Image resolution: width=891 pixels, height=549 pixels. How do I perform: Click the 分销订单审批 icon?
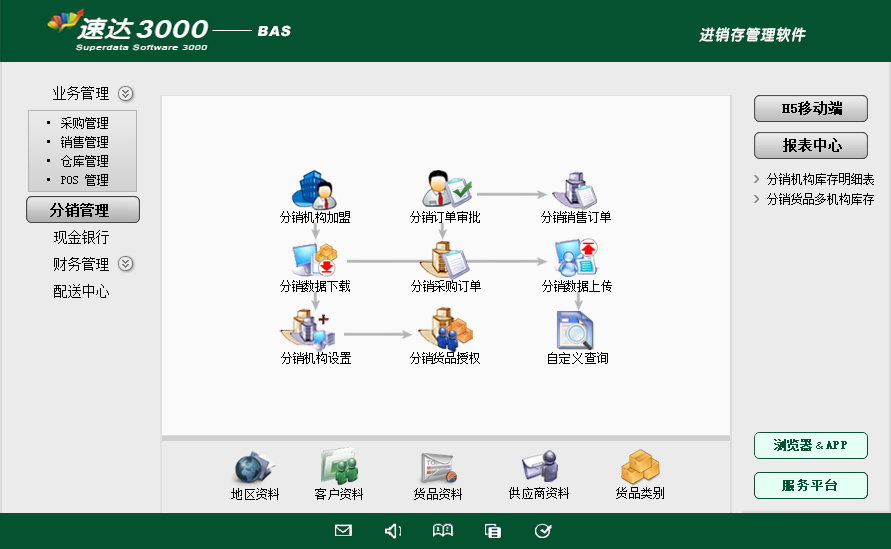445,189
